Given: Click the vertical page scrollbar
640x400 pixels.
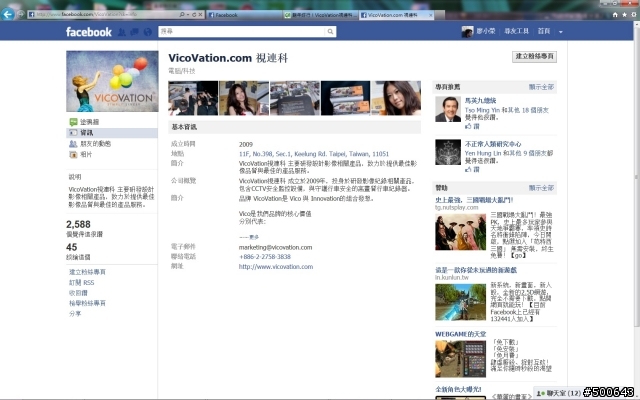Looking at the screenshot, I should point(636,176).
